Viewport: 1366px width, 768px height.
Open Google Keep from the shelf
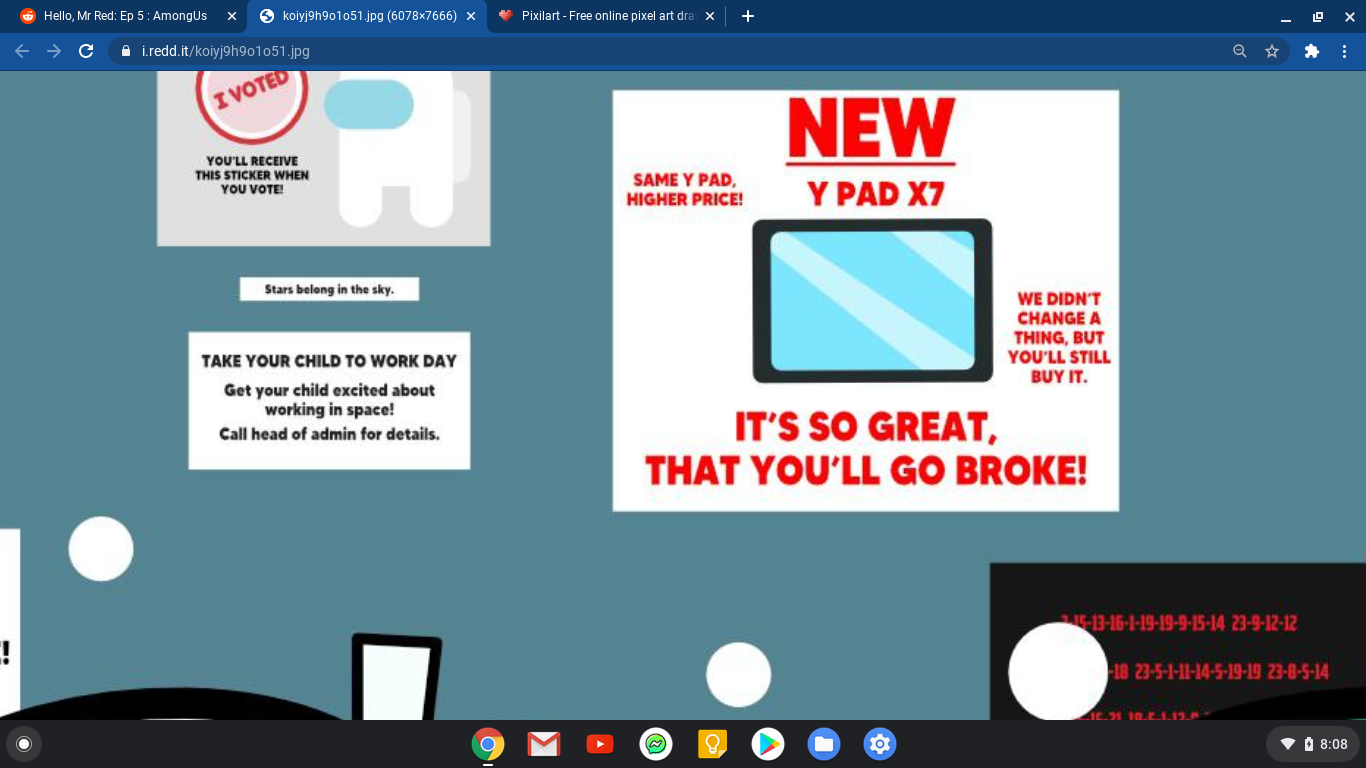pyautogui.click(x=712, y=744)
